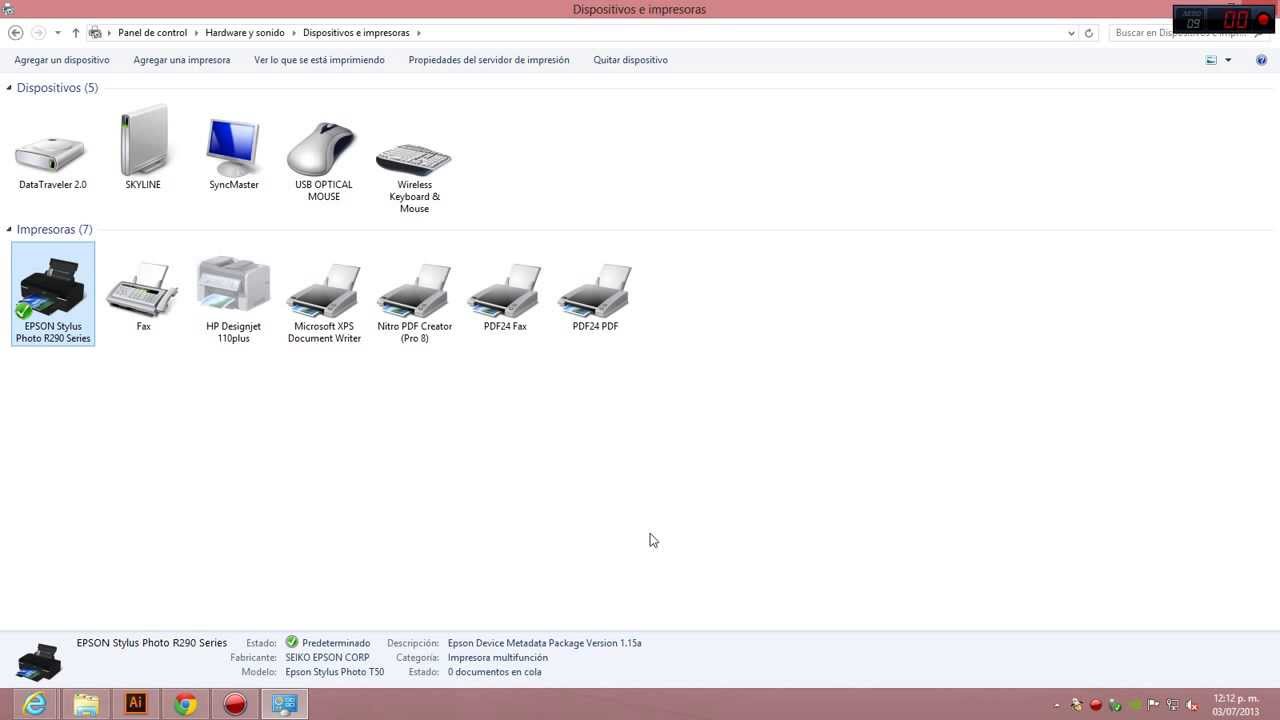Viewport: 1280px width, 720px height.
Task: Navigate to Panel de control breadcrumb
Action: (152, 33)
